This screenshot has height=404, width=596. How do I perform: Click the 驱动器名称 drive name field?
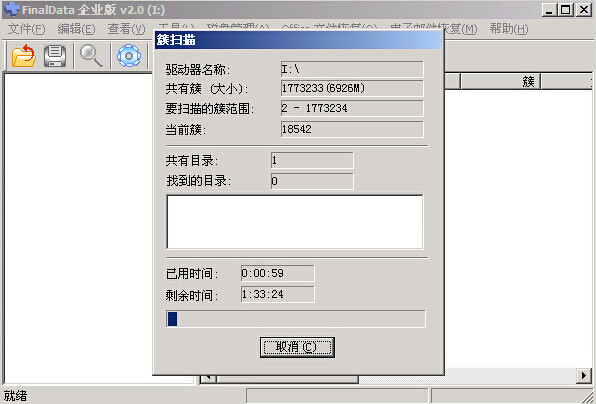point(352,69)
